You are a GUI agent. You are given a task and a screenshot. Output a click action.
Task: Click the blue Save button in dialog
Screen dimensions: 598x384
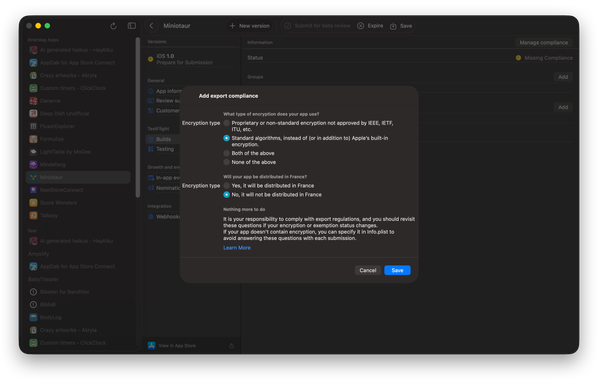pyautogui.click(x=397, y=270)
